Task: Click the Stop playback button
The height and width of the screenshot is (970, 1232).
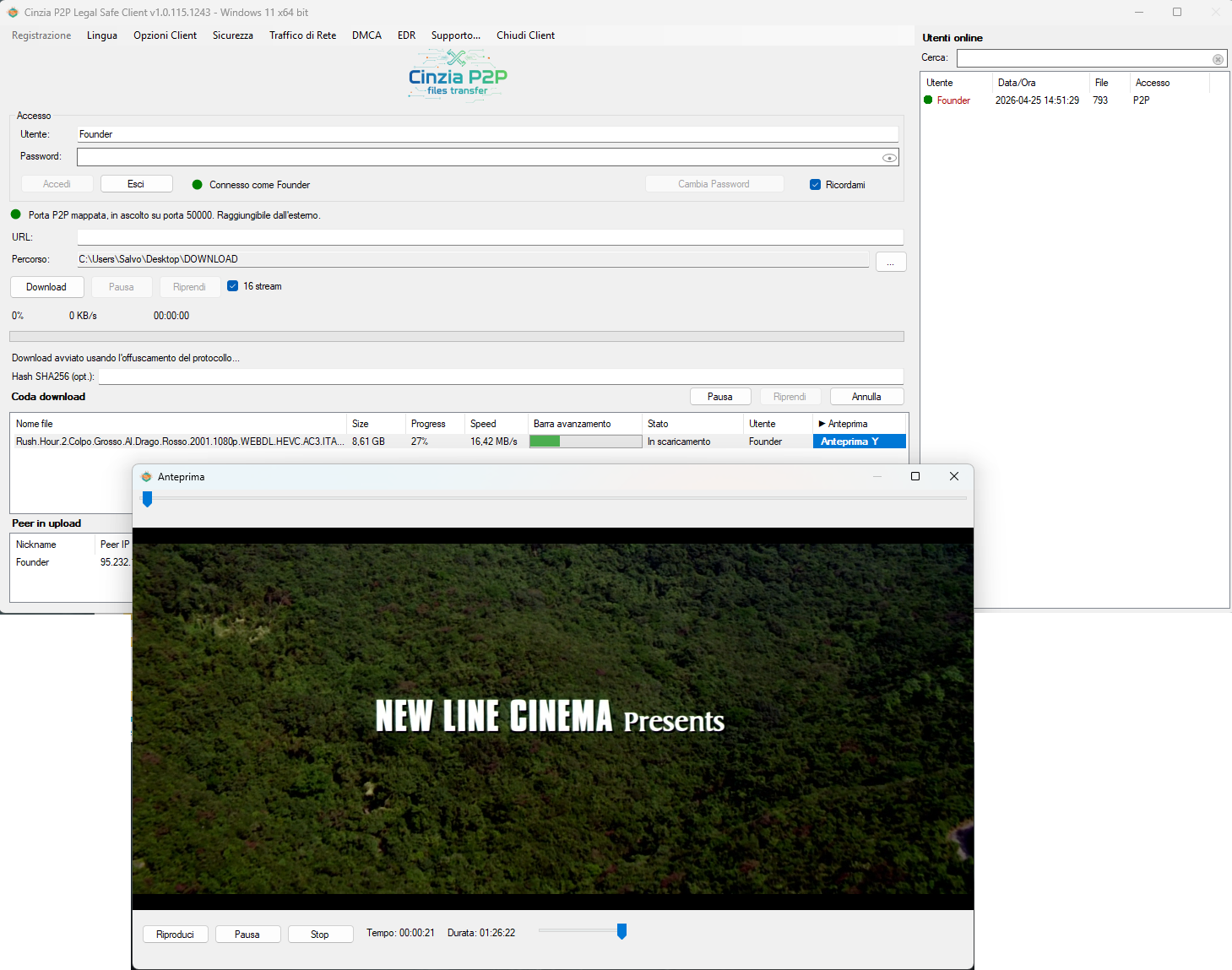Action: pyautogui.click(x=320, y=935)
